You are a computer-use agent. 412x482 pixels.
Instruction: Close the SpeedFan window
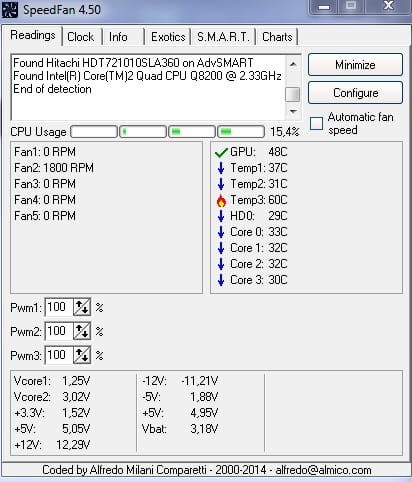coord(388,7)
